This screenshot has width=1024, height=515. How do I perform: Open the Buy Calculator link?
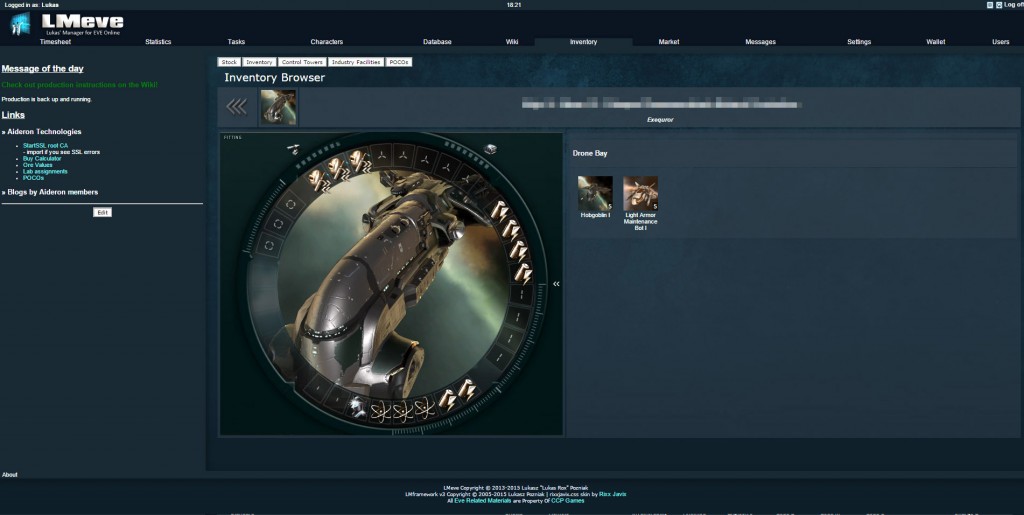coord(42,159)
